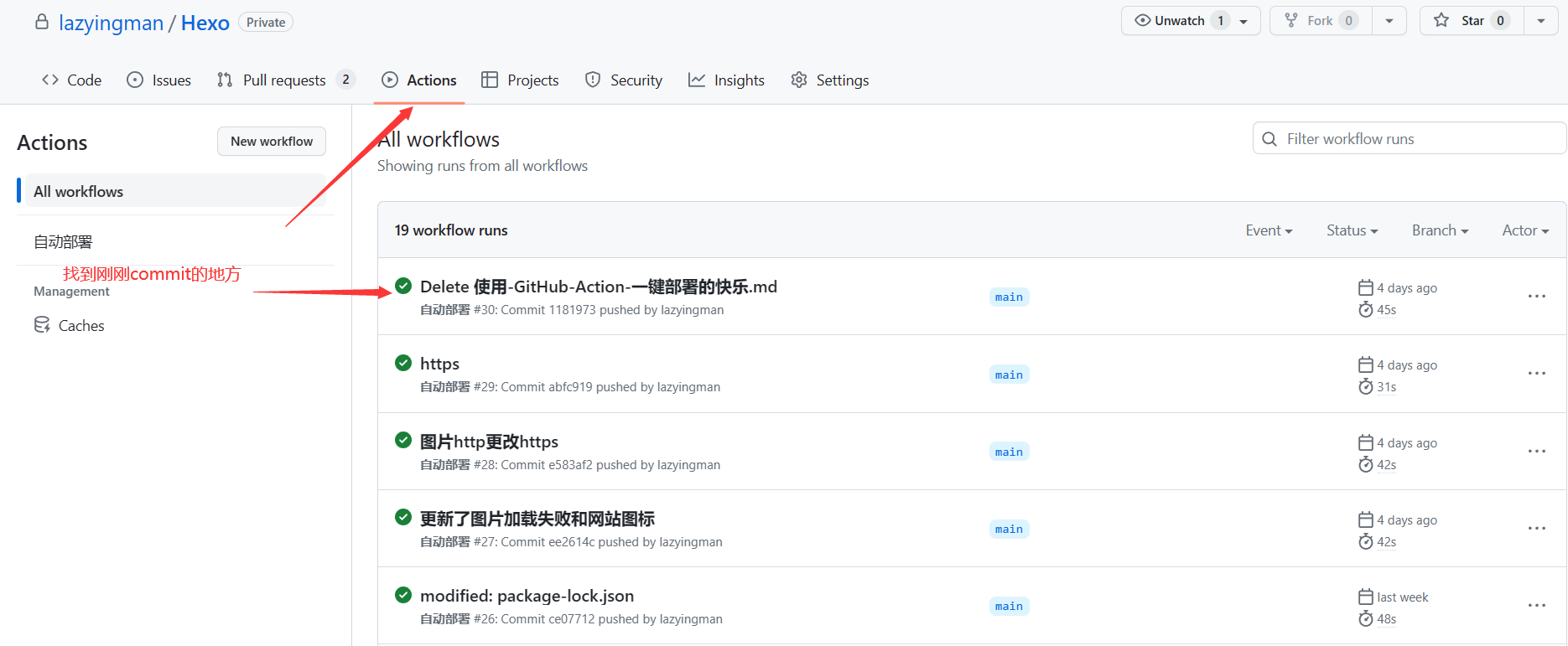Select All workflows in sidebar
Screen dimensions: 1568x646
(174, 191)
